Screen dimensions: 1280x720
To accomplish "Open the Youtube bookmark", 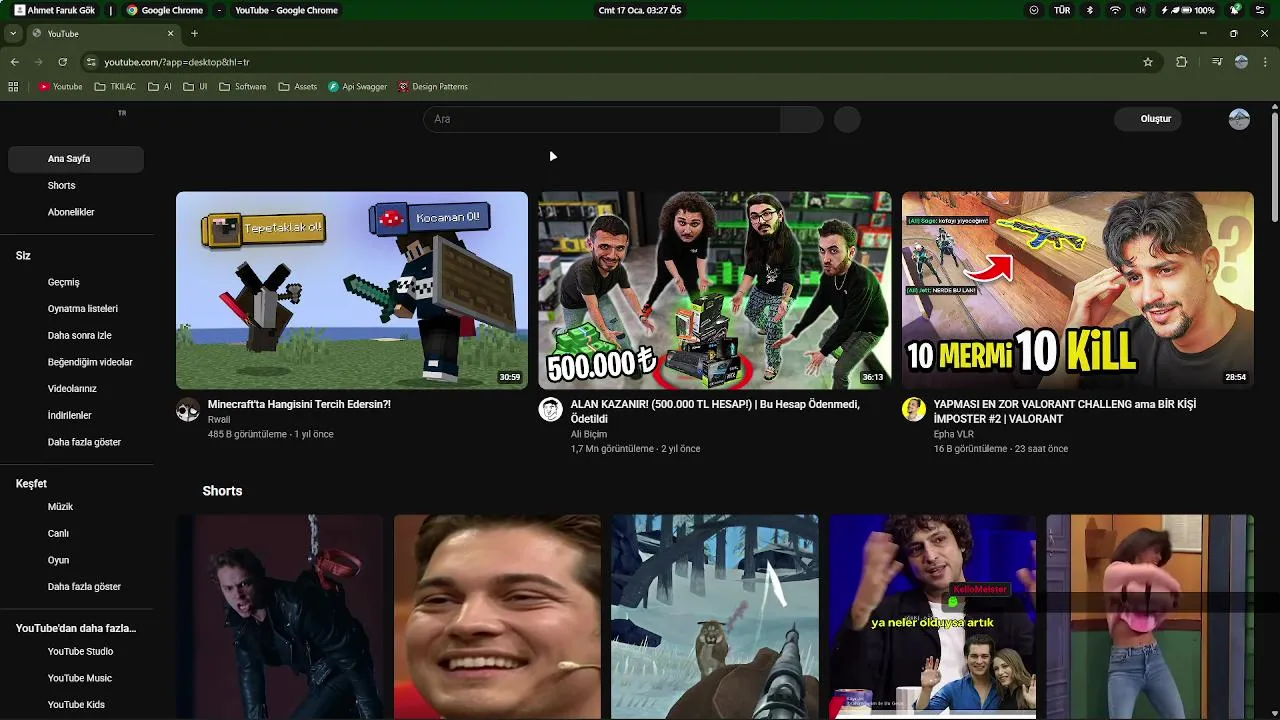I will [x=60, y=87].
